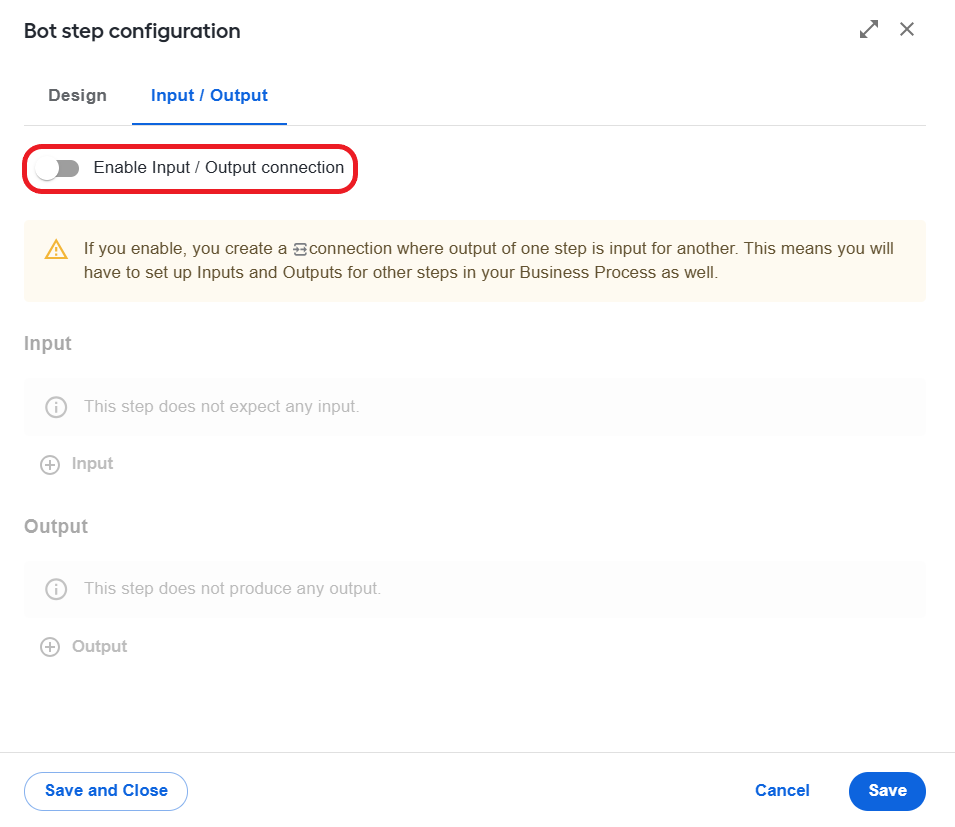Select the Input / Output tab
Screen dimensions: 955x827
point(209,96)
